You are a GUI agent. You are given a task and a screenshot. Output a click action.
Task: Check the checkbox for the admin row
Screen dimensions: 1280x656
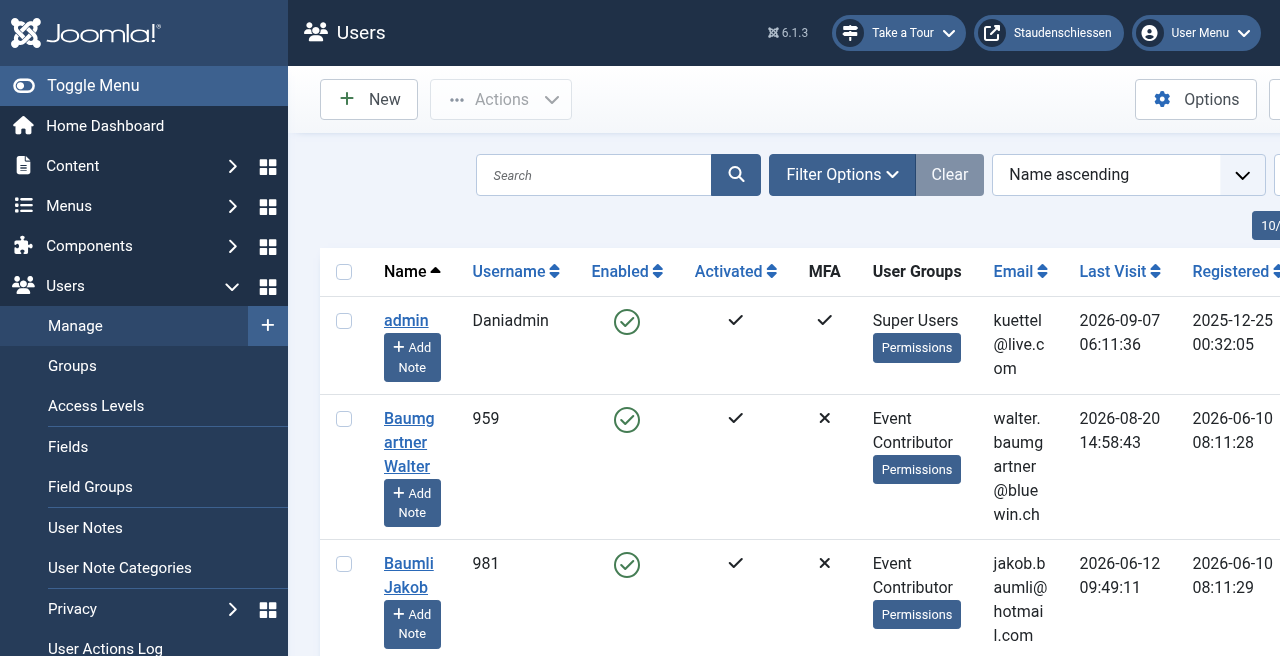tap(344, 321)
